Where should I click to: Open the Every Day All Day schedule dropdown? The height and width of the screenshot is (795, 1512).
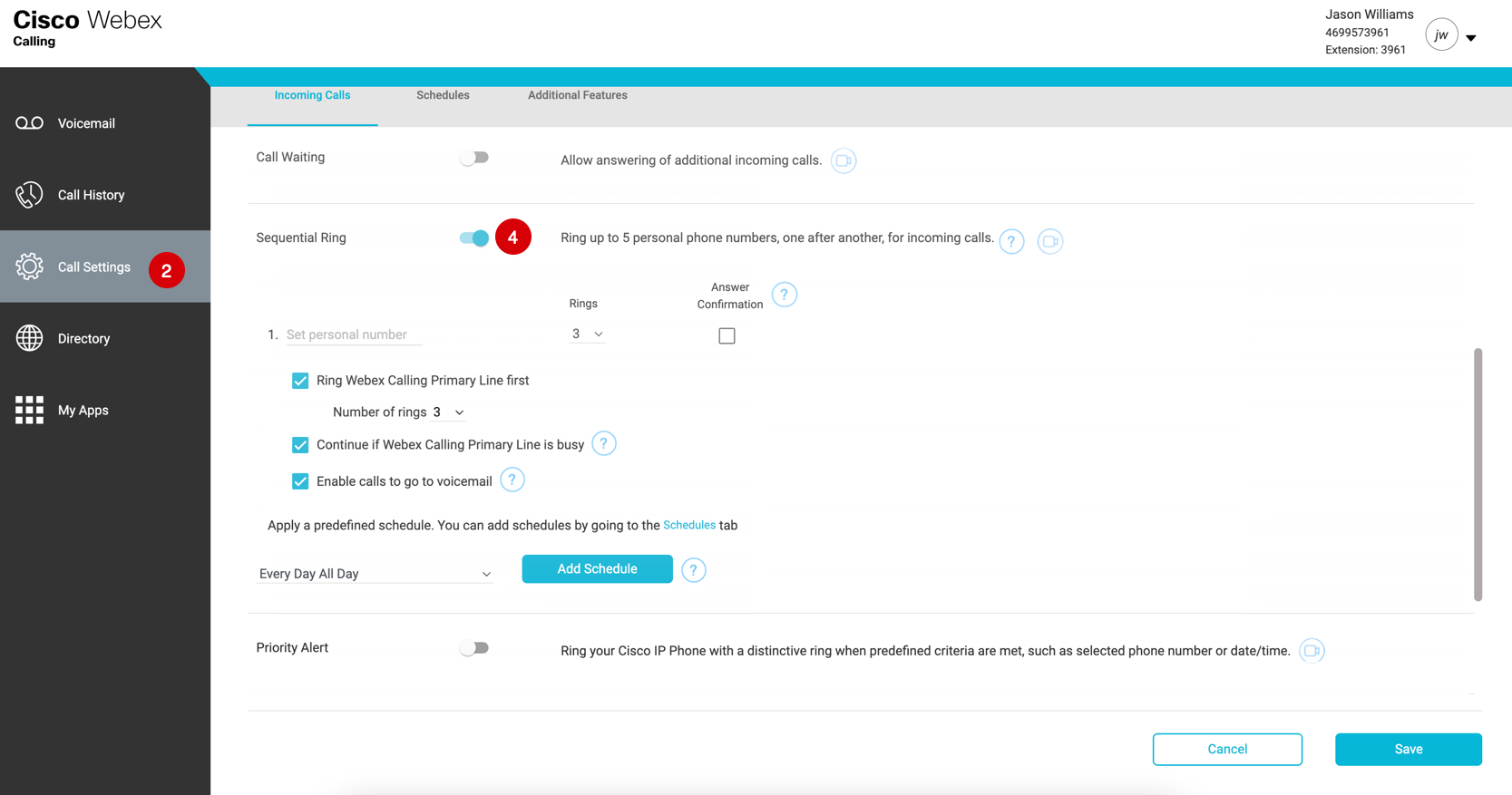pos(375,574)
